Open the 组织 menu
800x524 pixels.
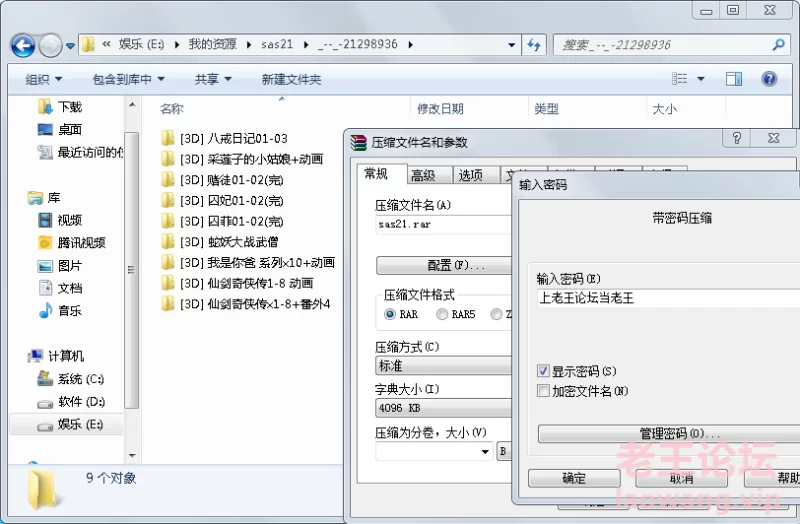pos(43,79)
